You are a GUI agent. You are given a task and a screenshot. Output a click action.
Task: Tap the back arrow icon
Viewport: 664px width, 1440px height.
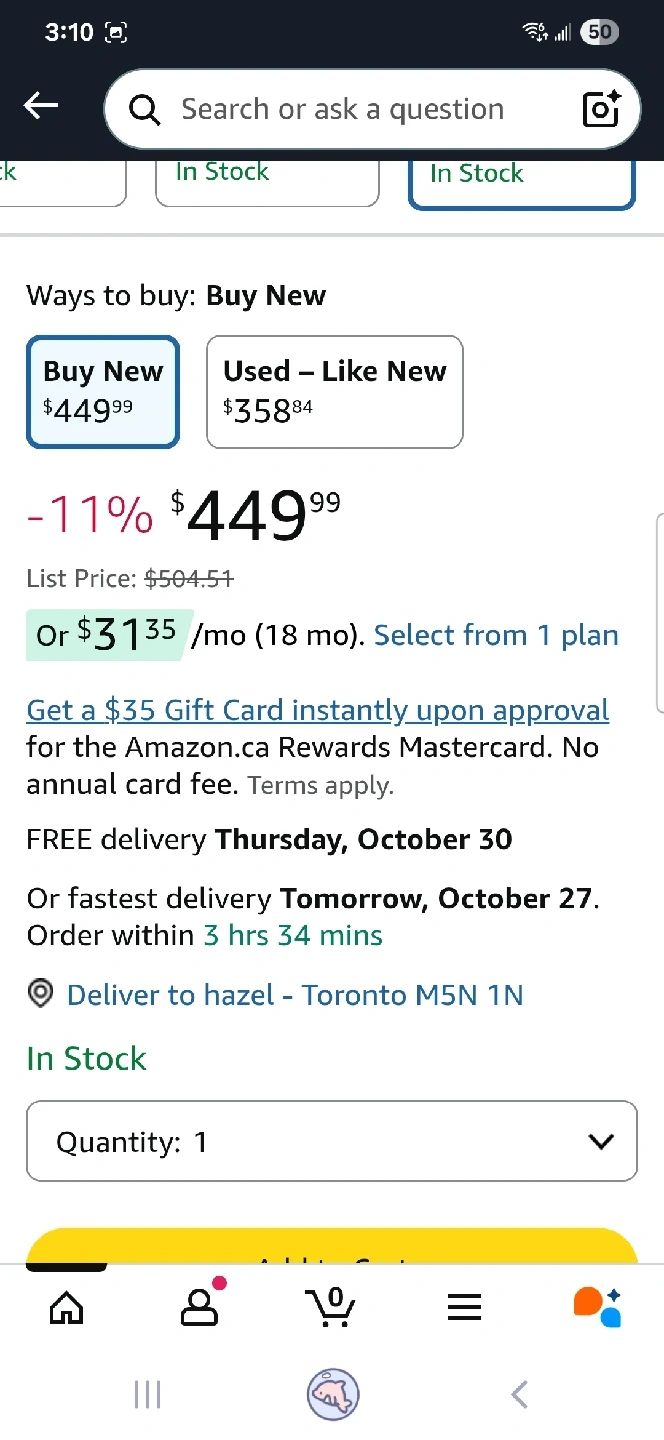(x=41, y=106)
